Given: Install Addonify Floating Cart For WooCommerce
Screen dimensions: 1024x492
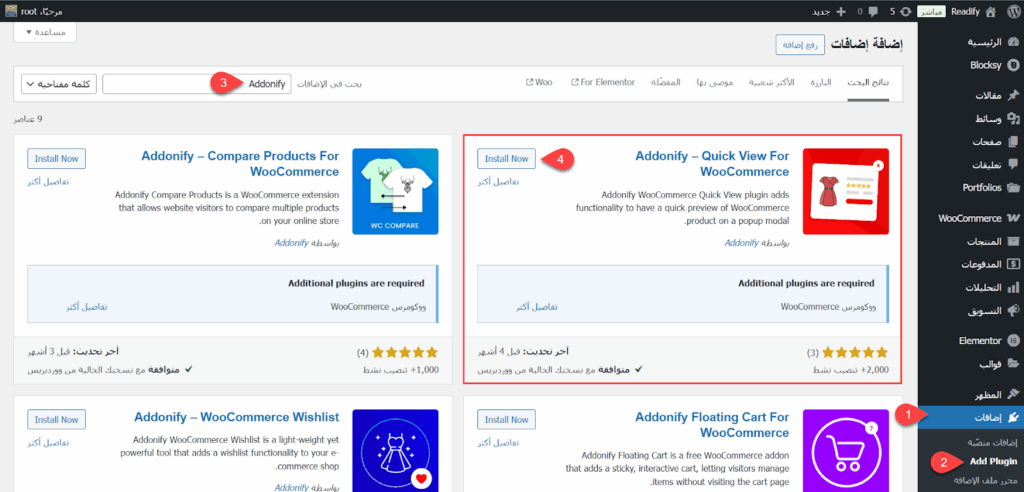Looking at the screenshot, I should 507,419.
